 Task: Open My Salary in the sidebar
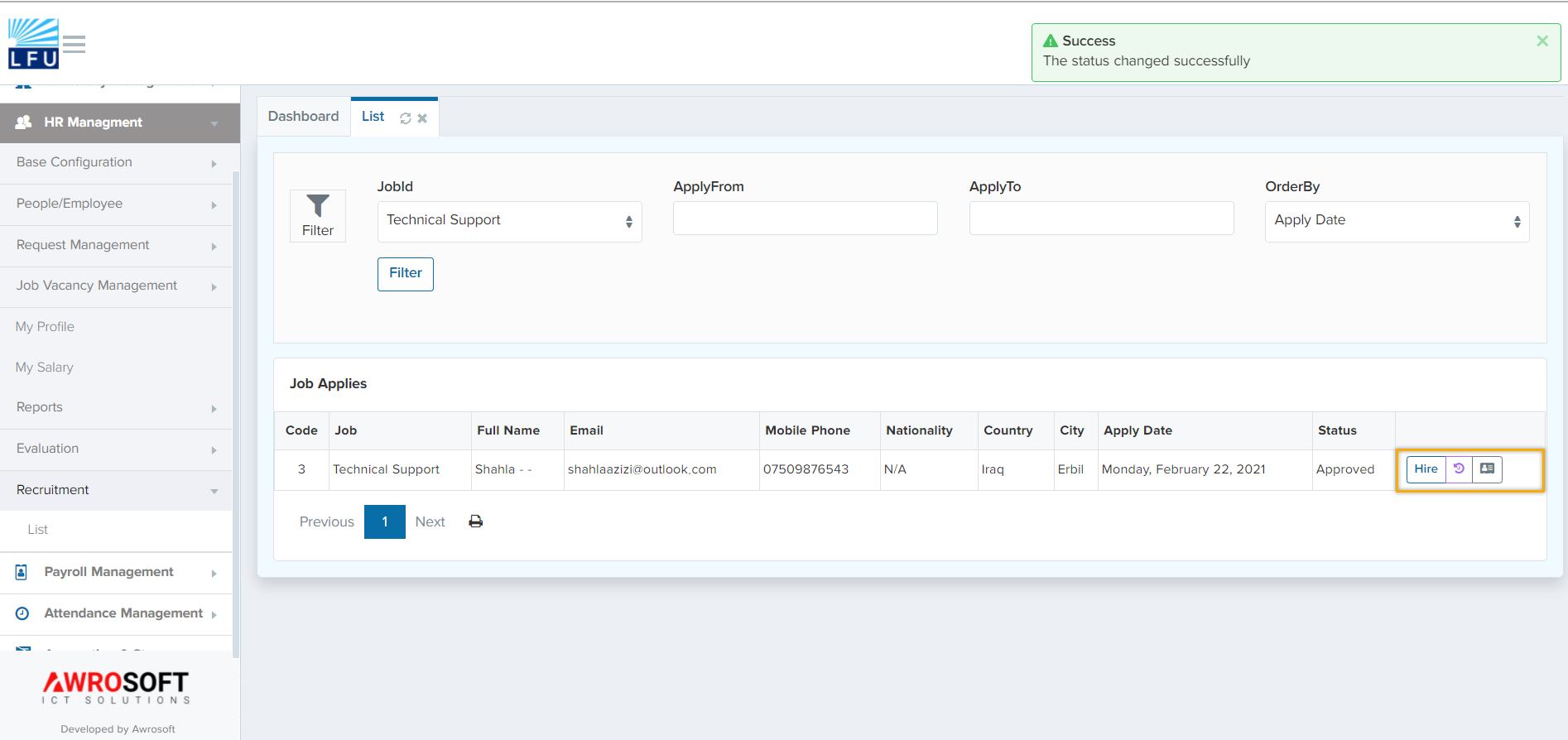pos(45,368)
